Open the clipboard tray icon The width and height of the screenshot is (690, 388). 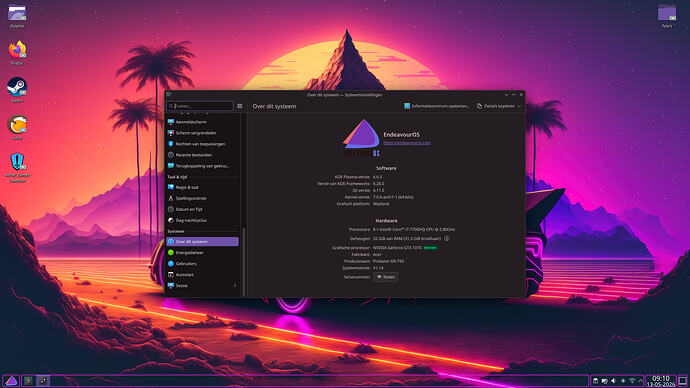point(595,381)
